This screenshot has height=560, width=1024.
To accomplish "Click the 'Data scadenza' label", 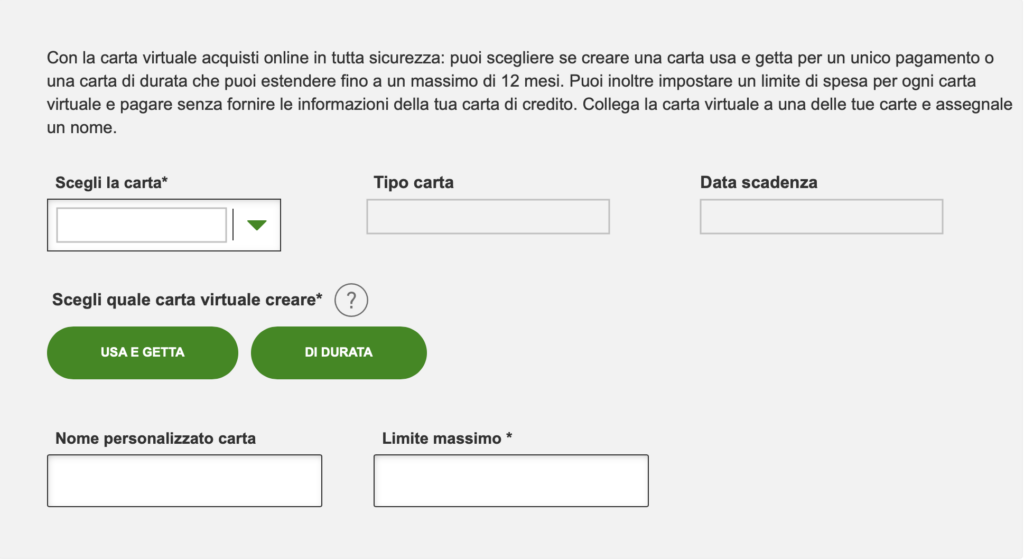I will tap(758, 183).
